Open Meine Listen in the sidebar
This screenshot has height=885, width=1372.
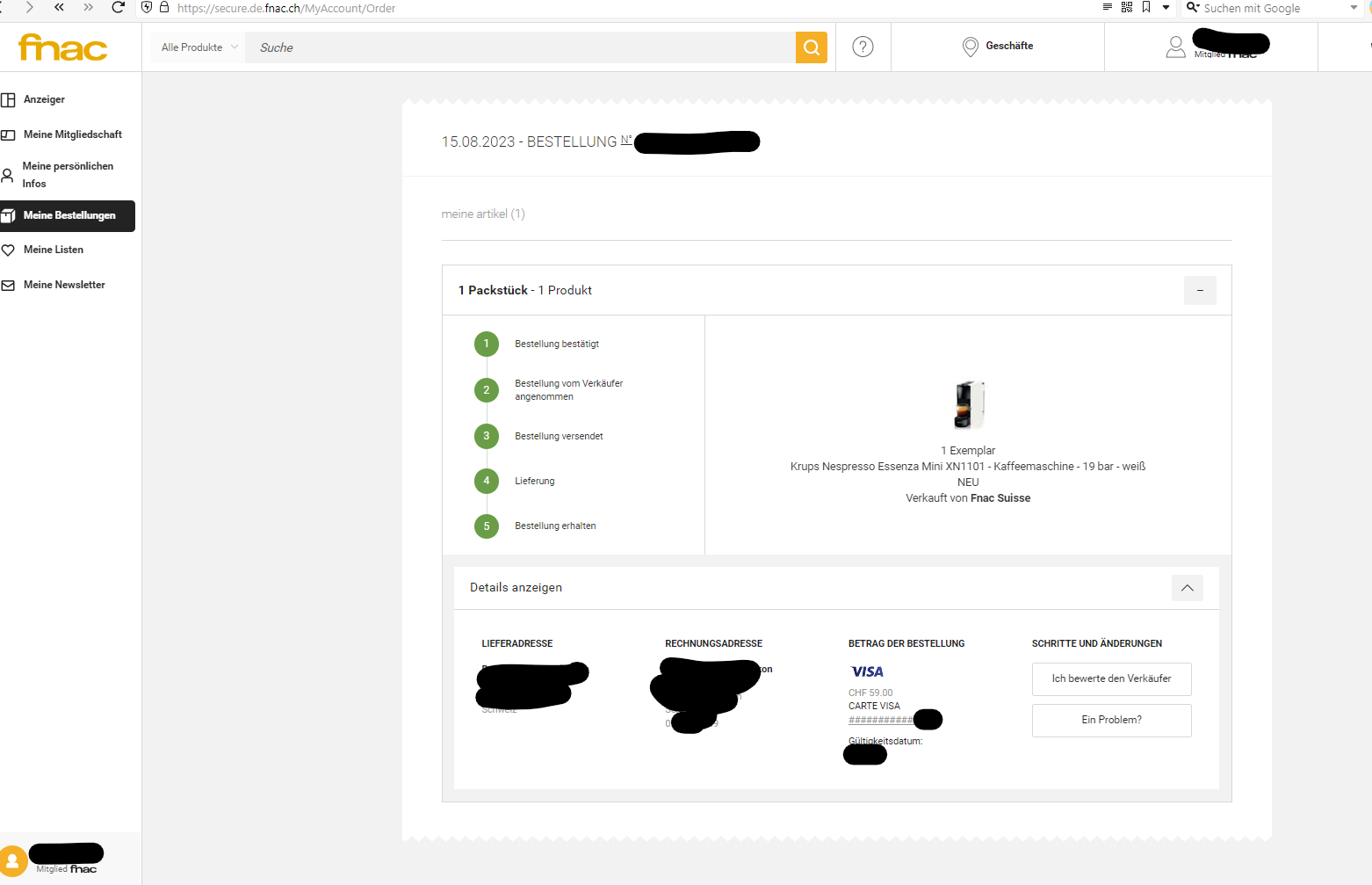pyautogui.click(x=54, y=250)
